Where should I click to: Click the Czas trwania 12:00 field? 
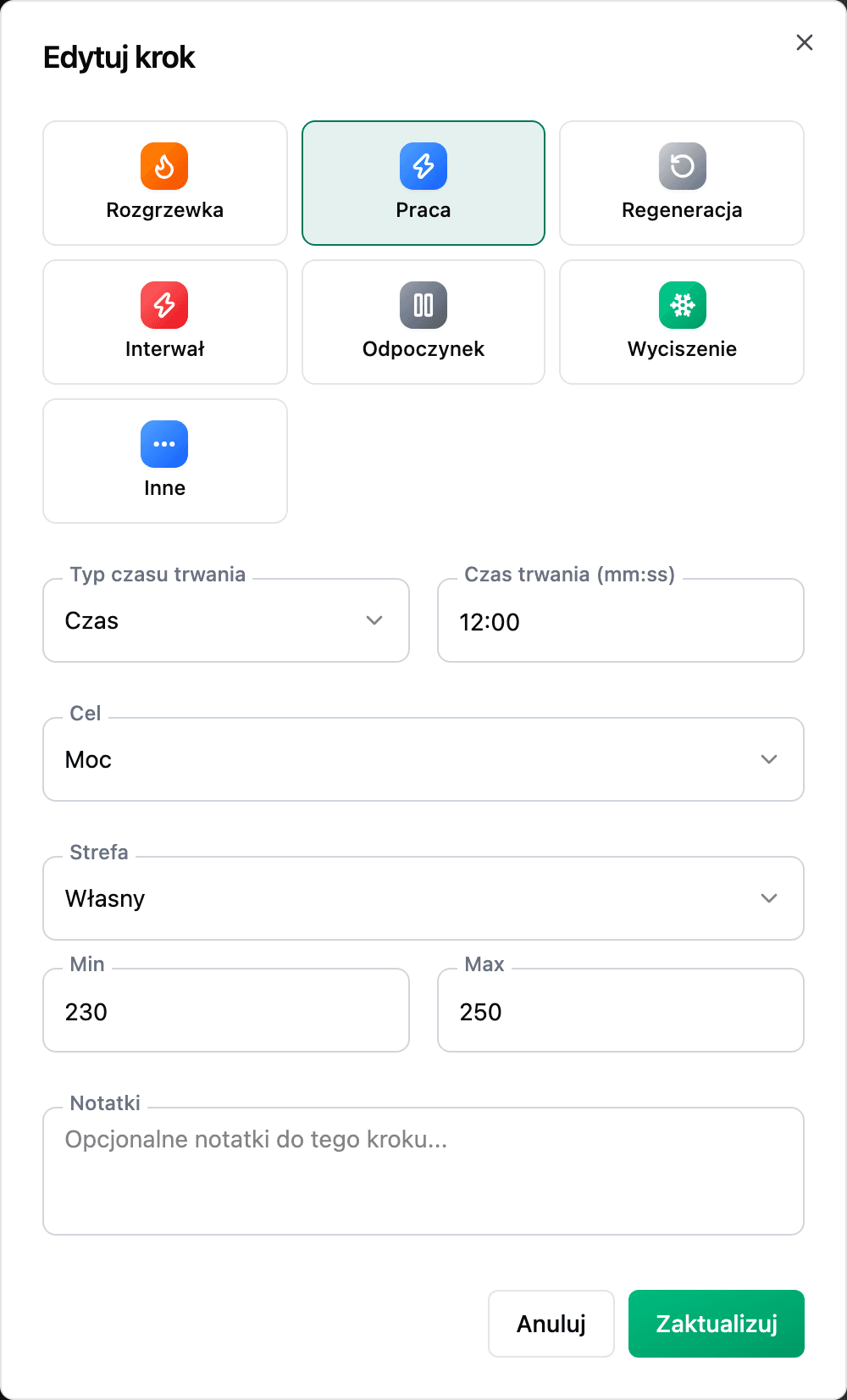621,620
